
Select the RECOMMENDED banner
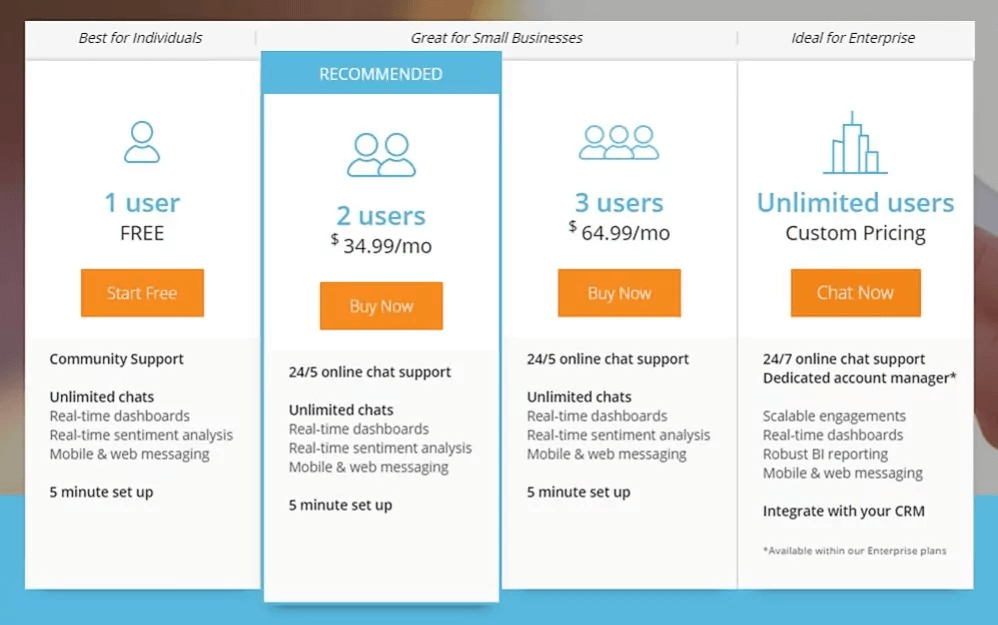tap(381, 74)
